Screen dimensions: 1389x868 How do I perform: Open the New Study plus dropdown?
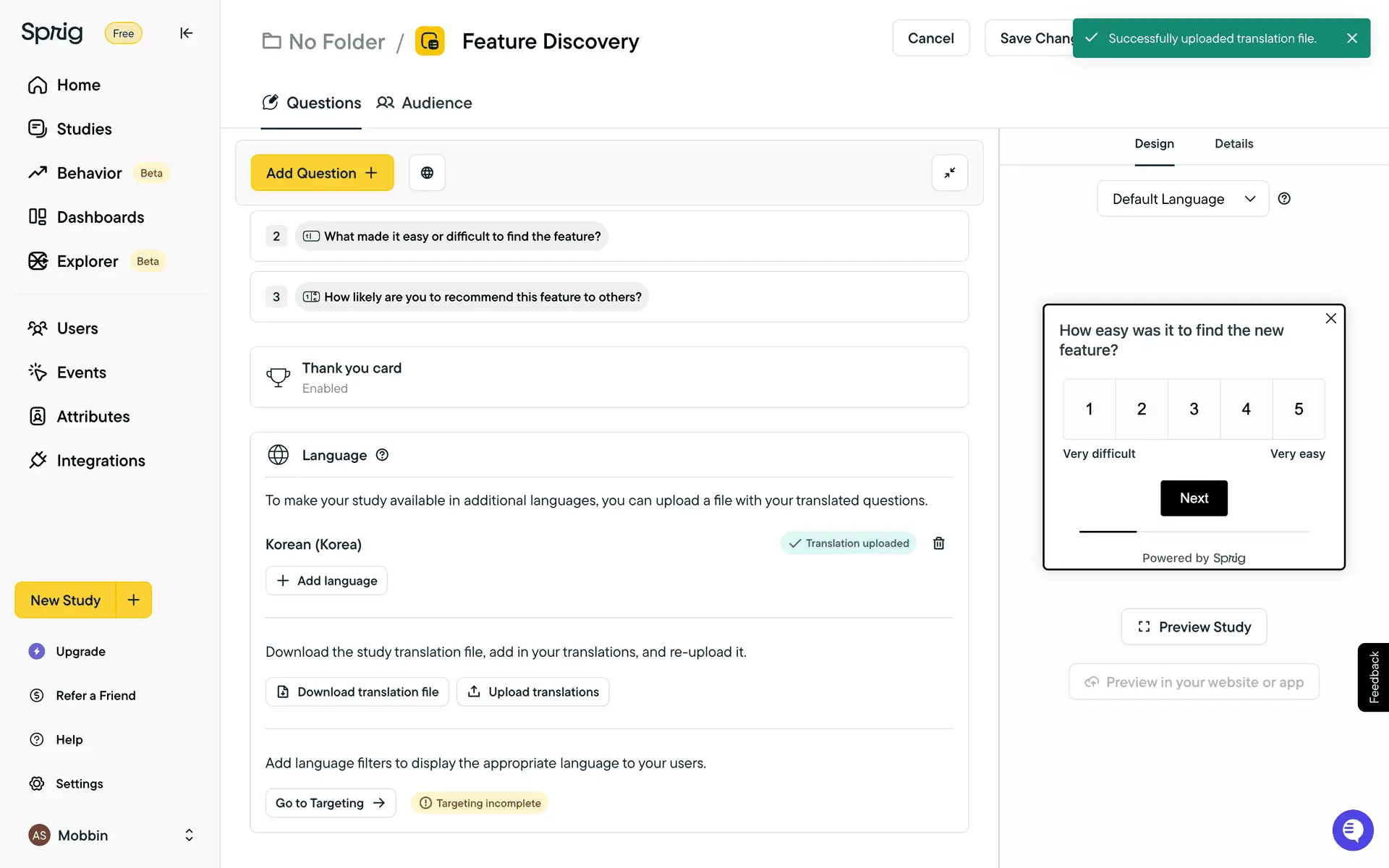(x=134, y=600)
